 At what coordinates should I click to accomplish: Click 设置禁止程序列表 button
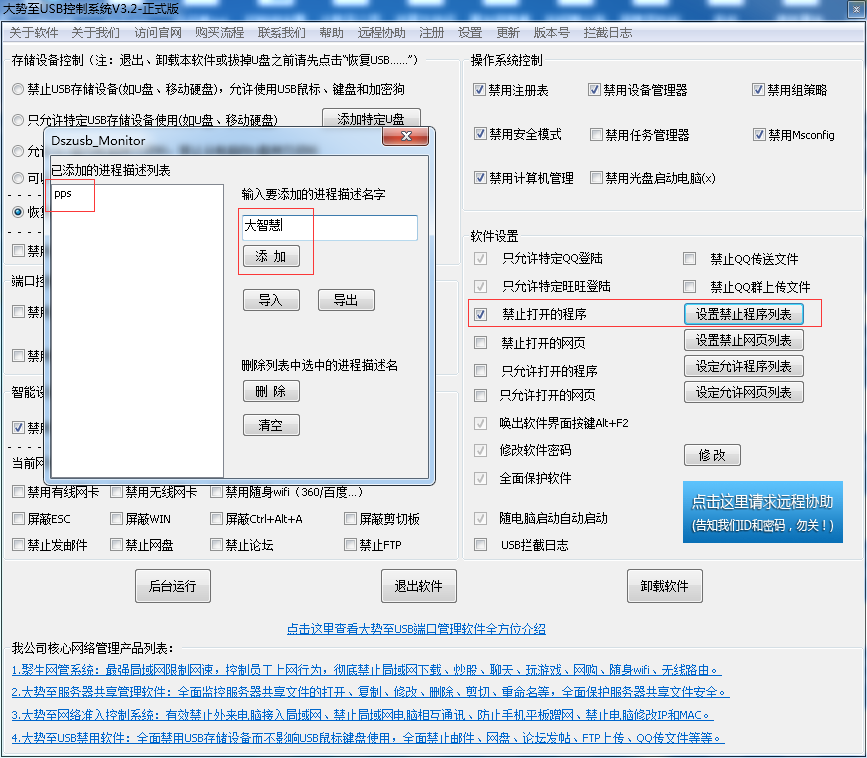[x=743, y=314]
